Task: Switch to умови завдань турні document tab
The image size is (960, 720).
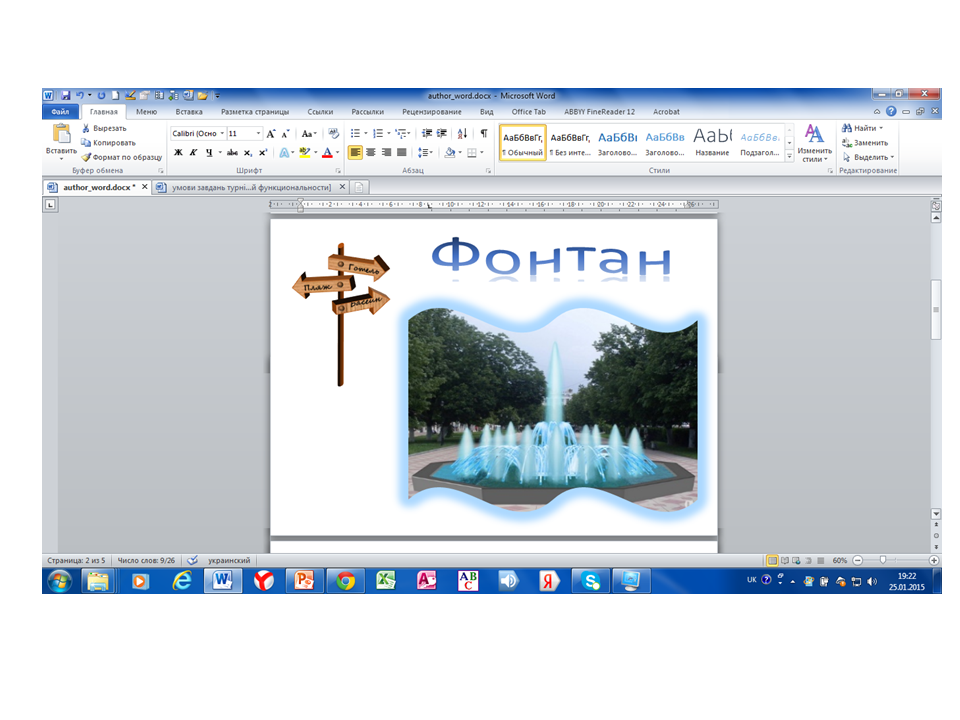Action: click(250, 187)
